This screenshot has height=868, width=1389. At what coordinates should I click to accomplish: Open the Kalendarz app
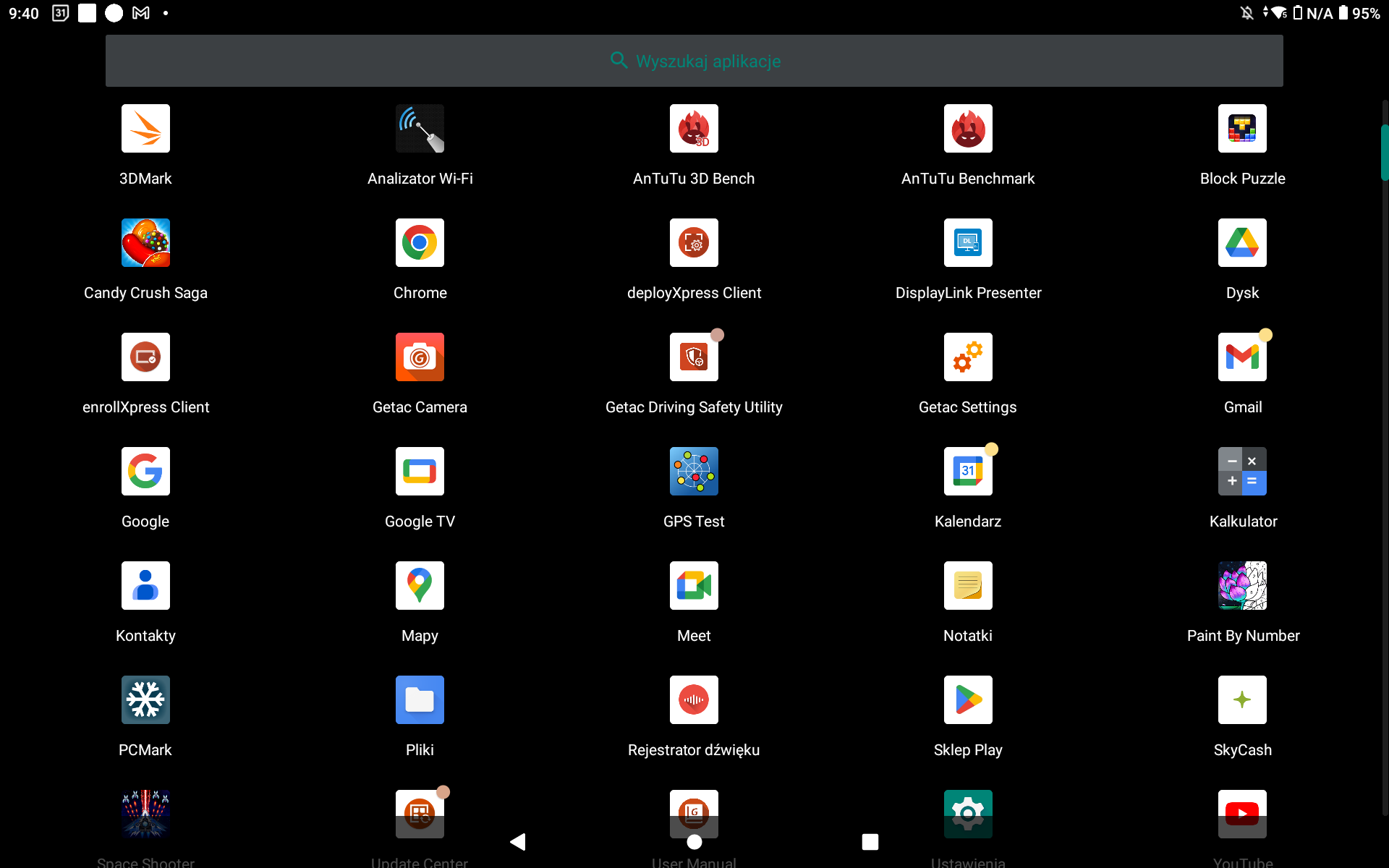coord(968,472)
